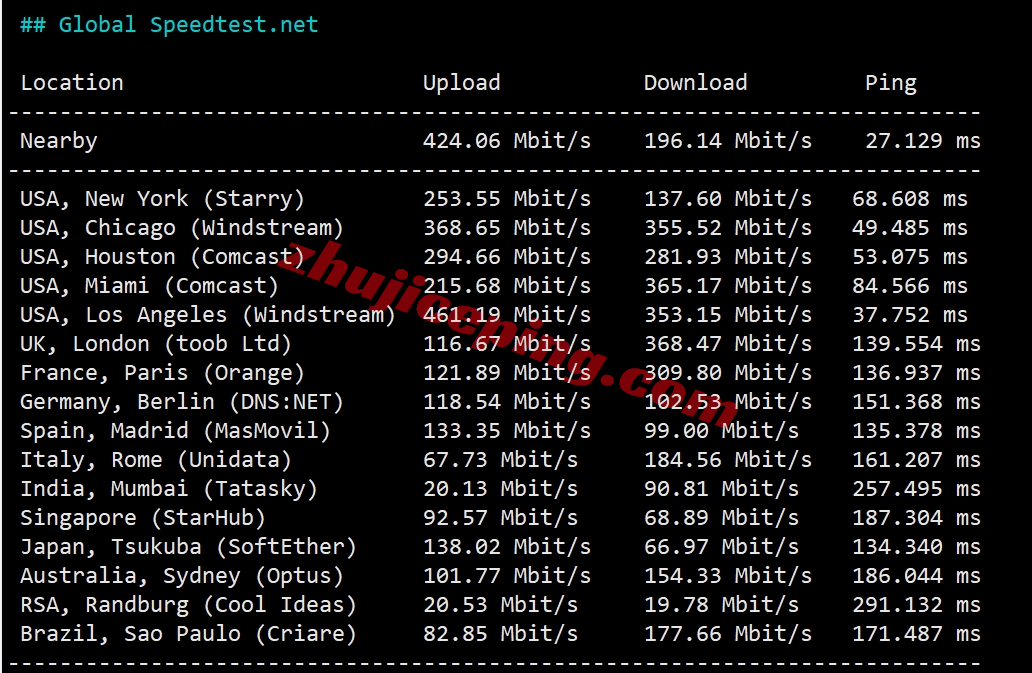Click the RSA, Randburg (Cool Ideas) entry

pyautogui.click(x=188, y=605)
